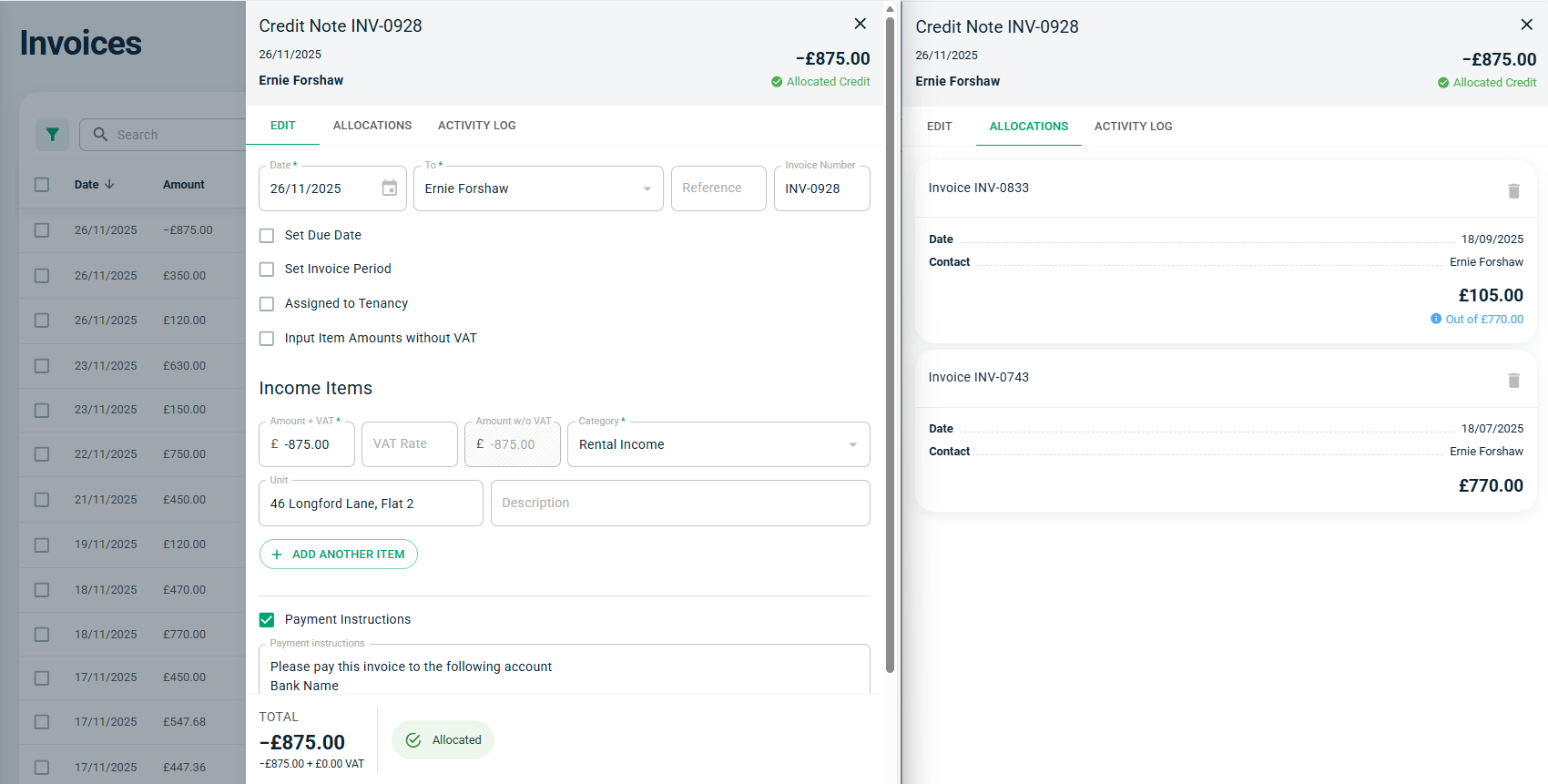Viewport: 1548px width, 784px height.
Task: Click the green filter funnel icon
Action: click(x=52, y=135)
